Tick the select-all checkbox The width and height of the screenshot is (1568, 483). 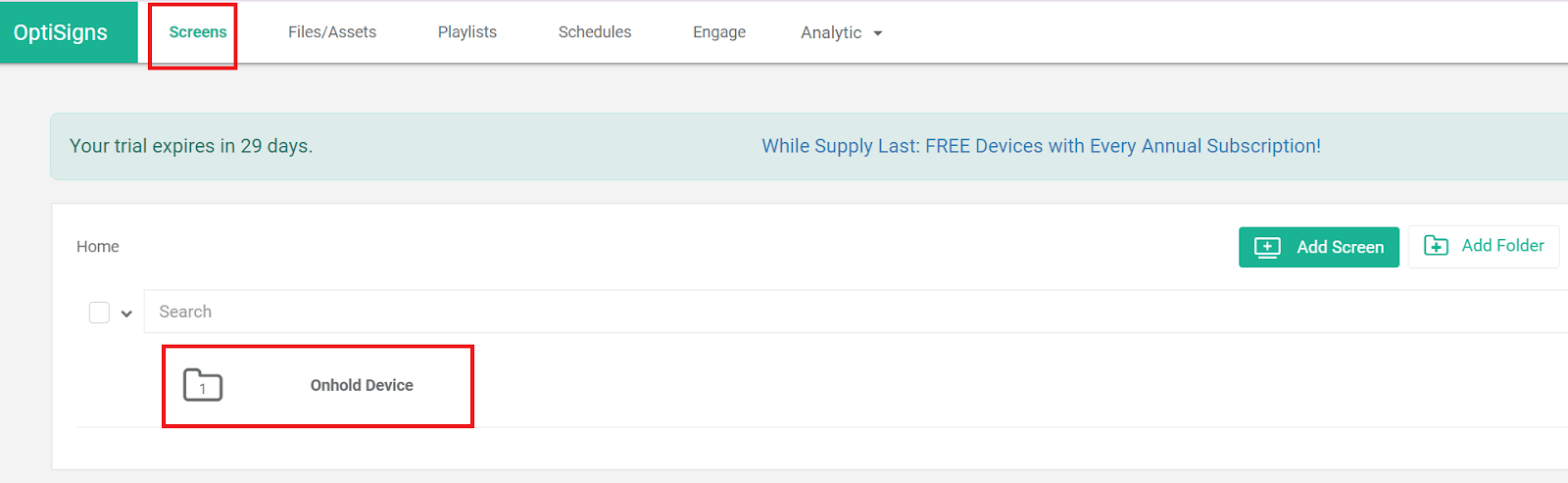(99, 313)
